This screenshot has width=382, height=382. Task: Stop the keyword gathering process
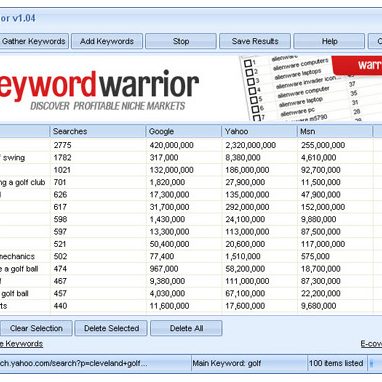(x=181, y=41)
